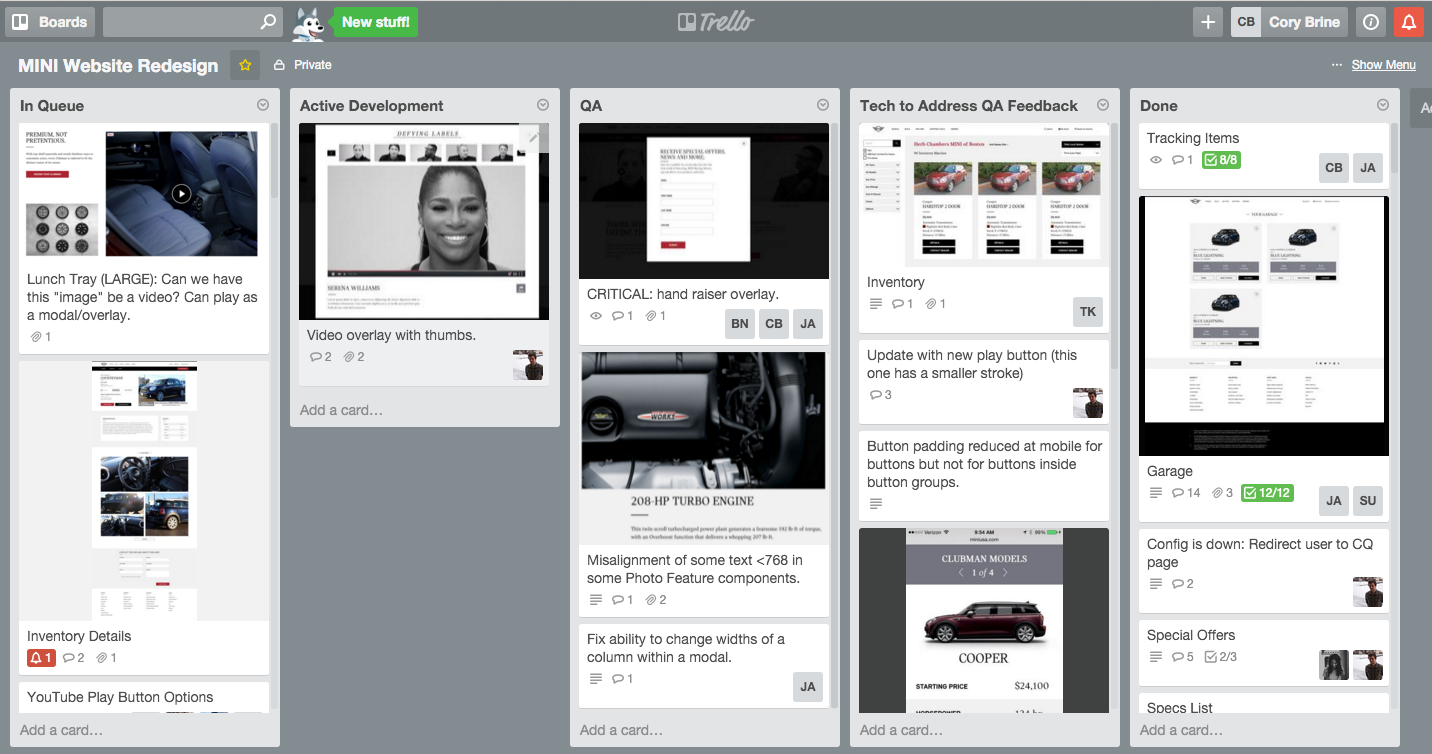Click Show Menu link

coord(1383,65)
